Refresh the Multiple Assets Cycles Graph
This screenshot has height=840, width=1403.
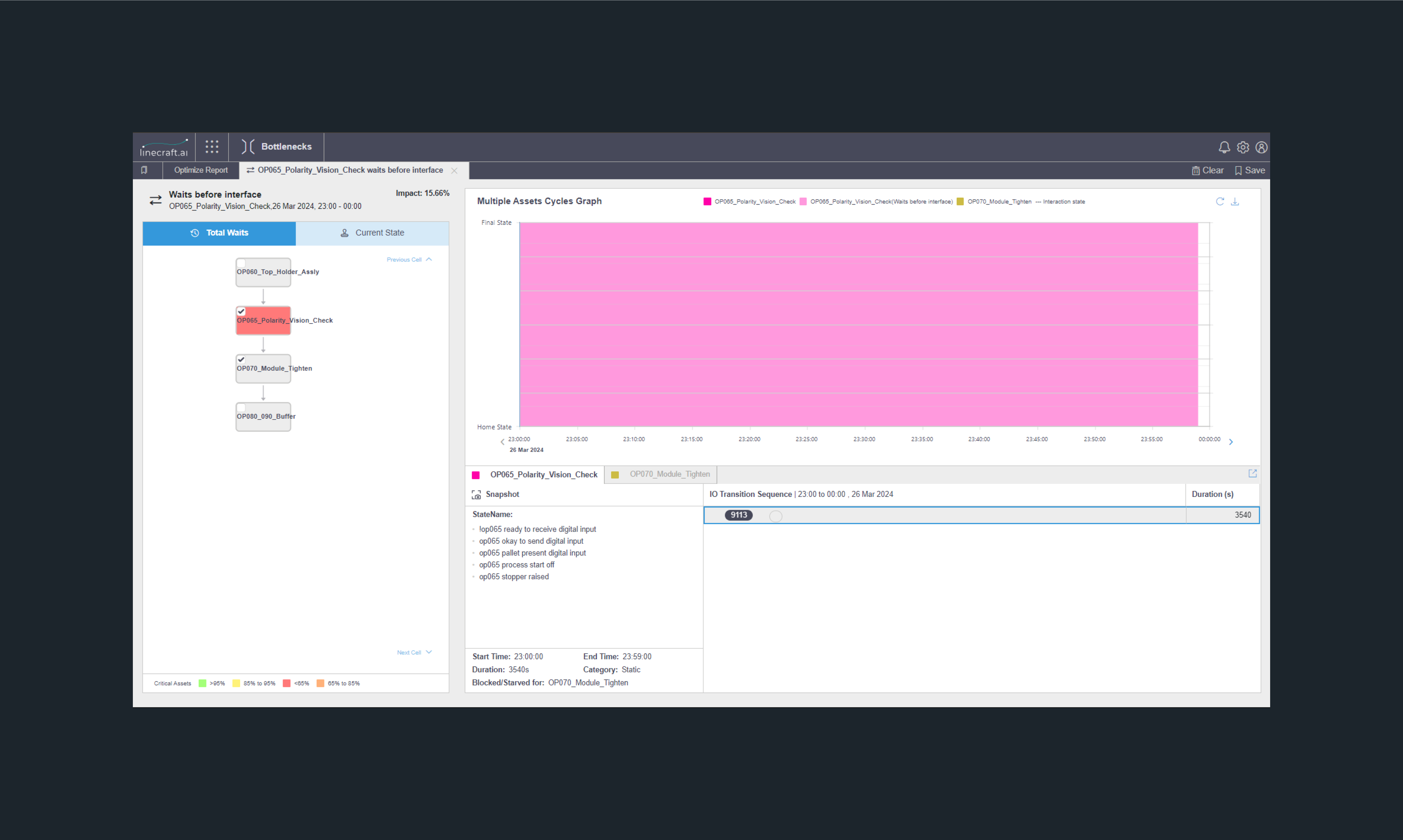(x=1220, y=202)
